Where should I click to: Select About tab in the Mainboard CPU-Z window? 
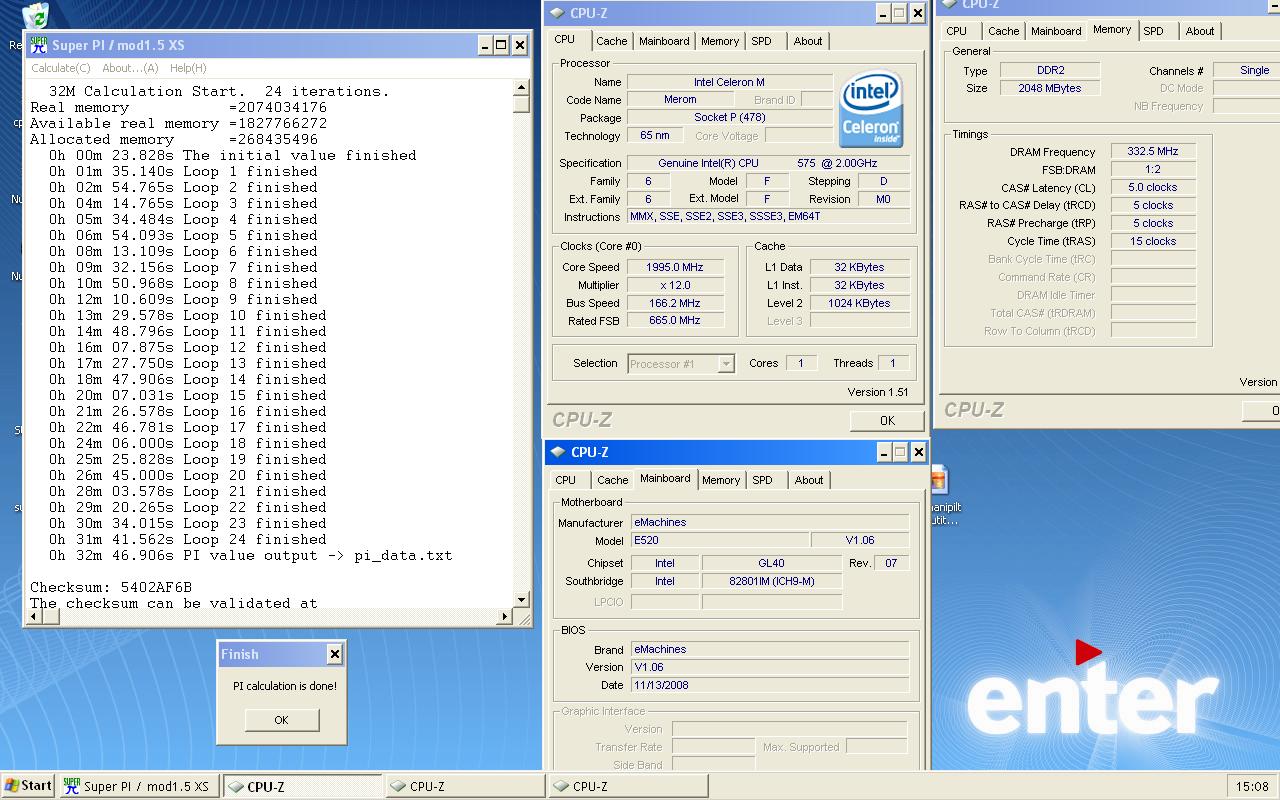[x=809, y=480]
